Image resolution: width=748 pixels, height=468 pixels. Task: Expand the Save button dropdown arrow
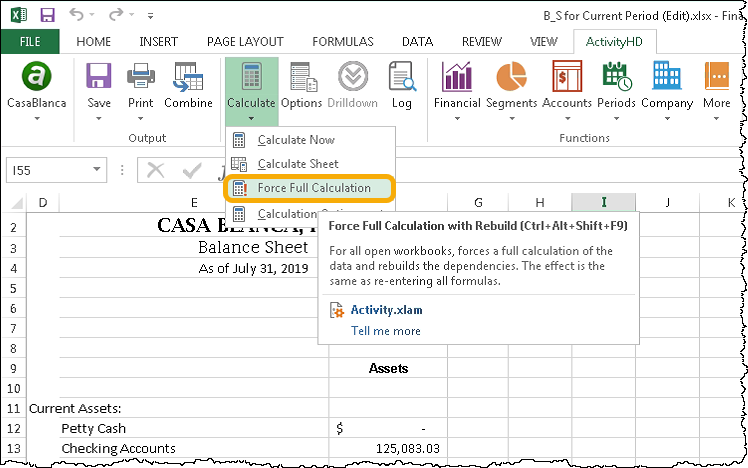tap(99, 118)
